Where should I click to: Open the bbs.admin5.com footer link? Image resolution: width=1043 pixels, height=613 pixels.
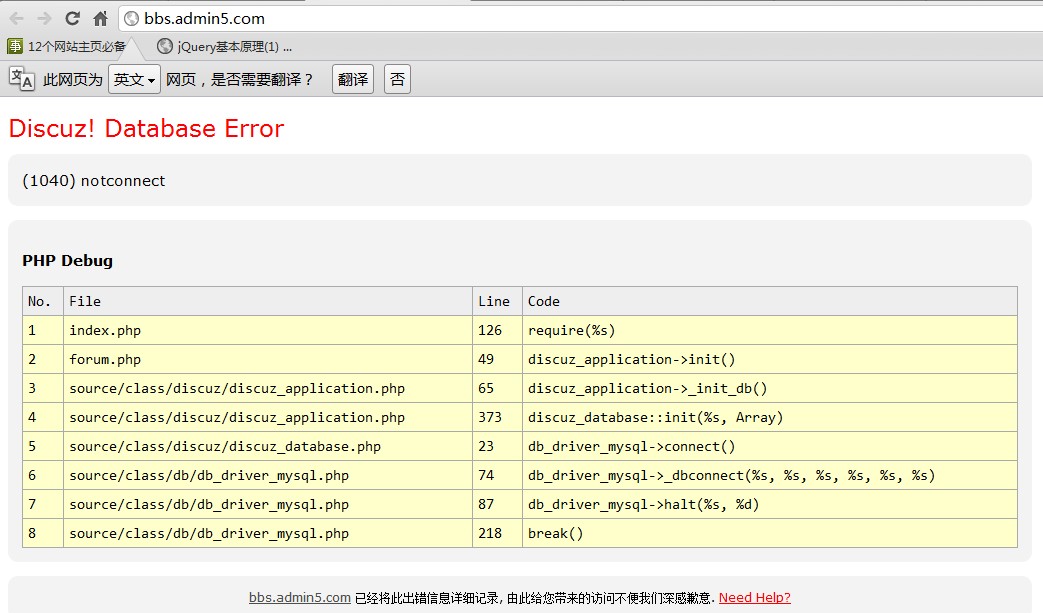click(x=300, y=598)
